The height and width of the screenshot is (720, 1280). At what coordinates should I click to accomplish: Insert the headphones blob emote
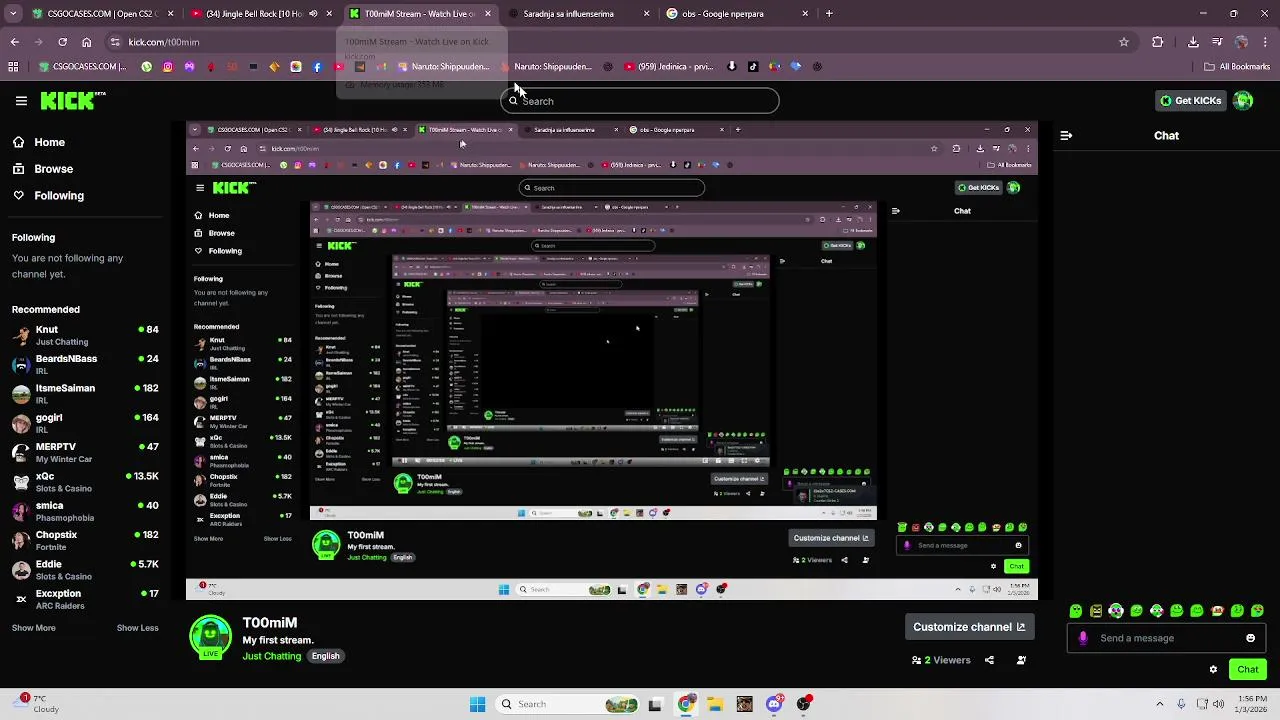pos(1116,610)
